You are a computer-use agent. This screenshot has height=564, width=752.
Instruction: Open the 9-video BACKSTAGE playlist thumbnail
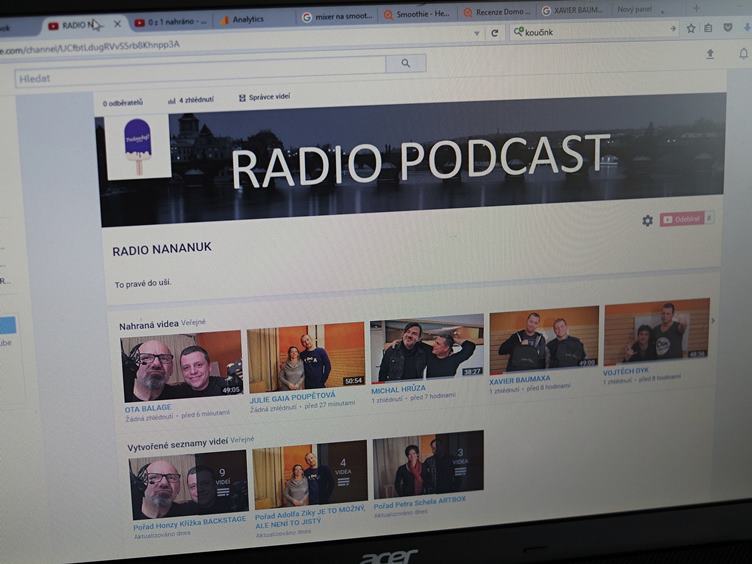189,485
